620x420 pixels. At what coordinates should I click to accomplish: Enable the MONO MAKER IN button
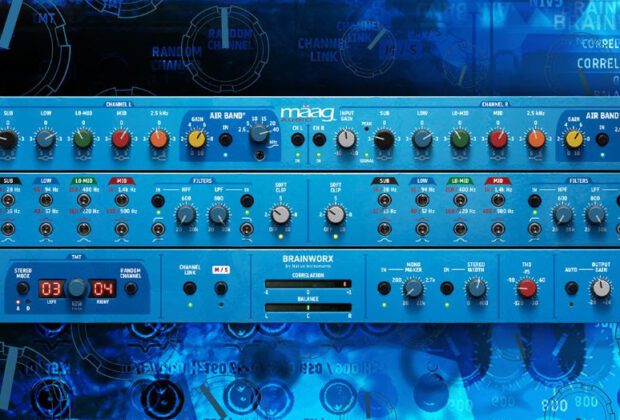(384, 288)
